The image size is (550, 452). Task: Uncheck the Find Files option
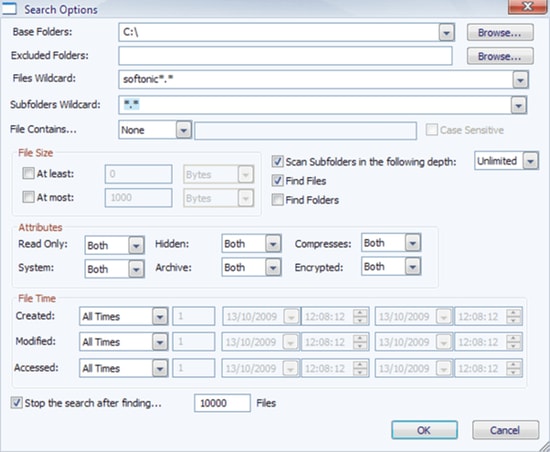click(277, 181)
